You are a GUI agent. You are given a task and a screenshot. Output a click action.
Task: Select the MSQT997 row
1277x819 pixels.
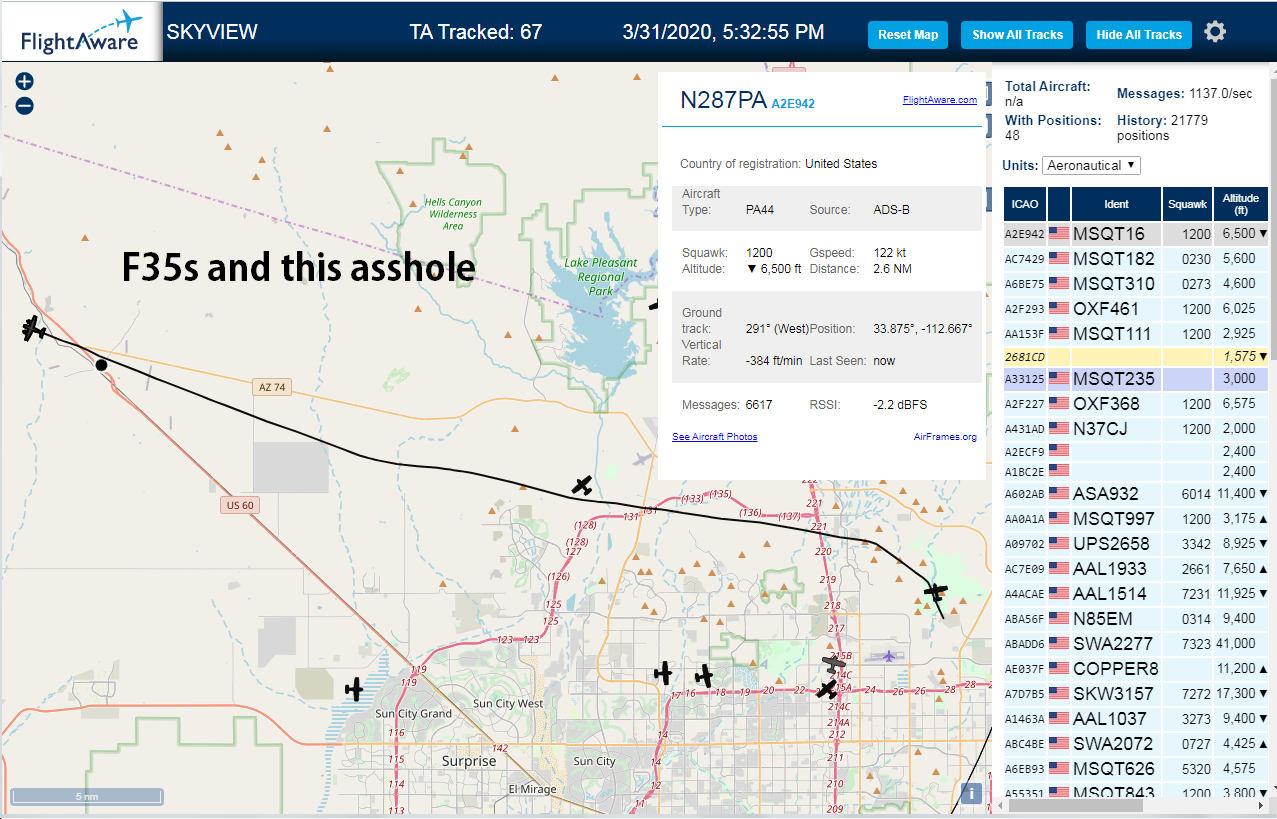(1135, 519)
